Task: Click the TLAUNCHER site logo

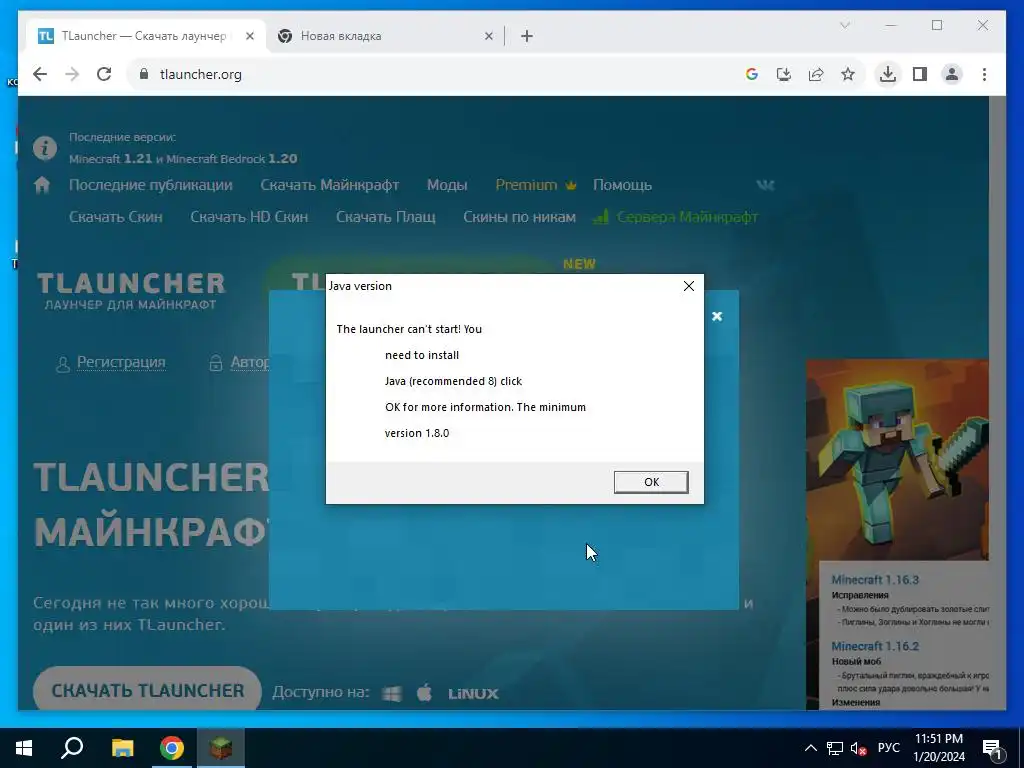Action: click(131, 291)
